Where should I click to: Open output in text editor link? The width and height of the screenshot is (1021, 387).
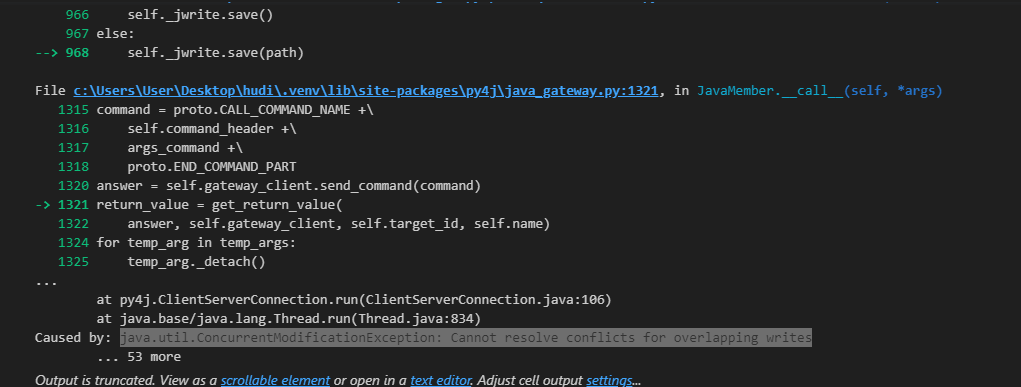(441, 380)
